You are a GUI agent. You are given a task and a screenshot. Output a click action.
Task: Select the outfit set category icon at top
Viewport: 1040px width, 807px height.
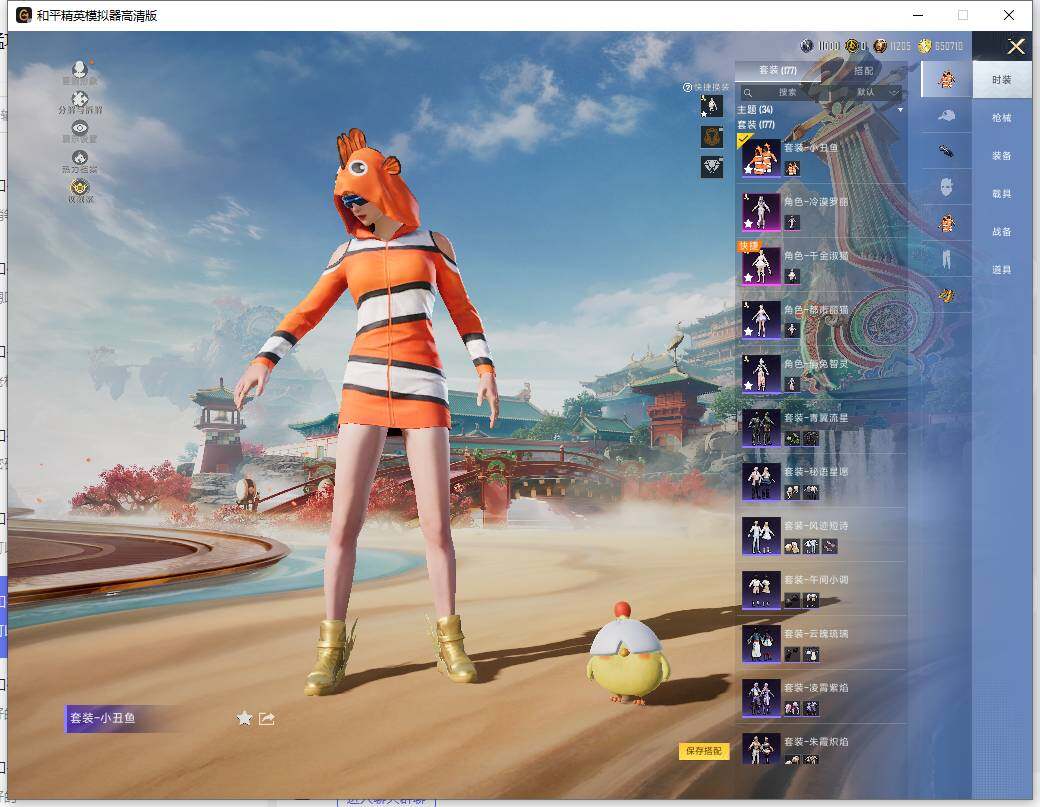pyautogui.click(x=946, y=80)
